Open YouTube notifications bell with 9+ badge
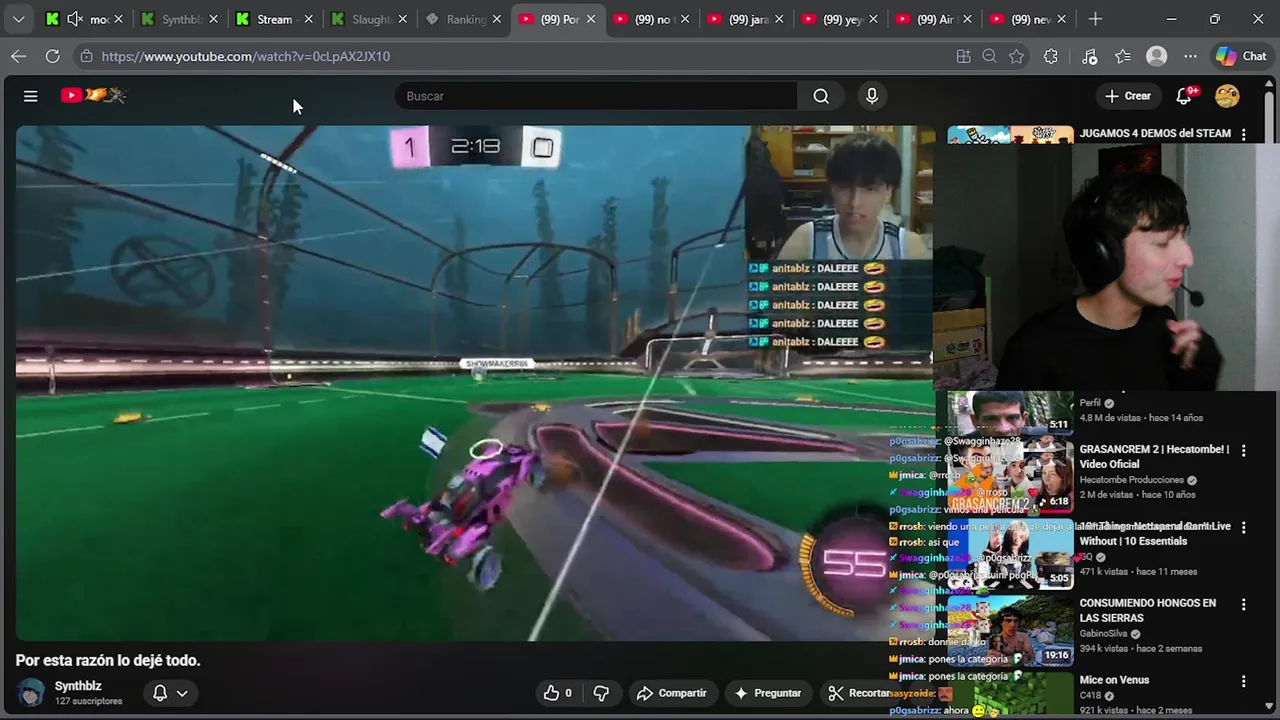Image resolution: width=1280 pixels, height=720 pixels. coord(1185,96)
